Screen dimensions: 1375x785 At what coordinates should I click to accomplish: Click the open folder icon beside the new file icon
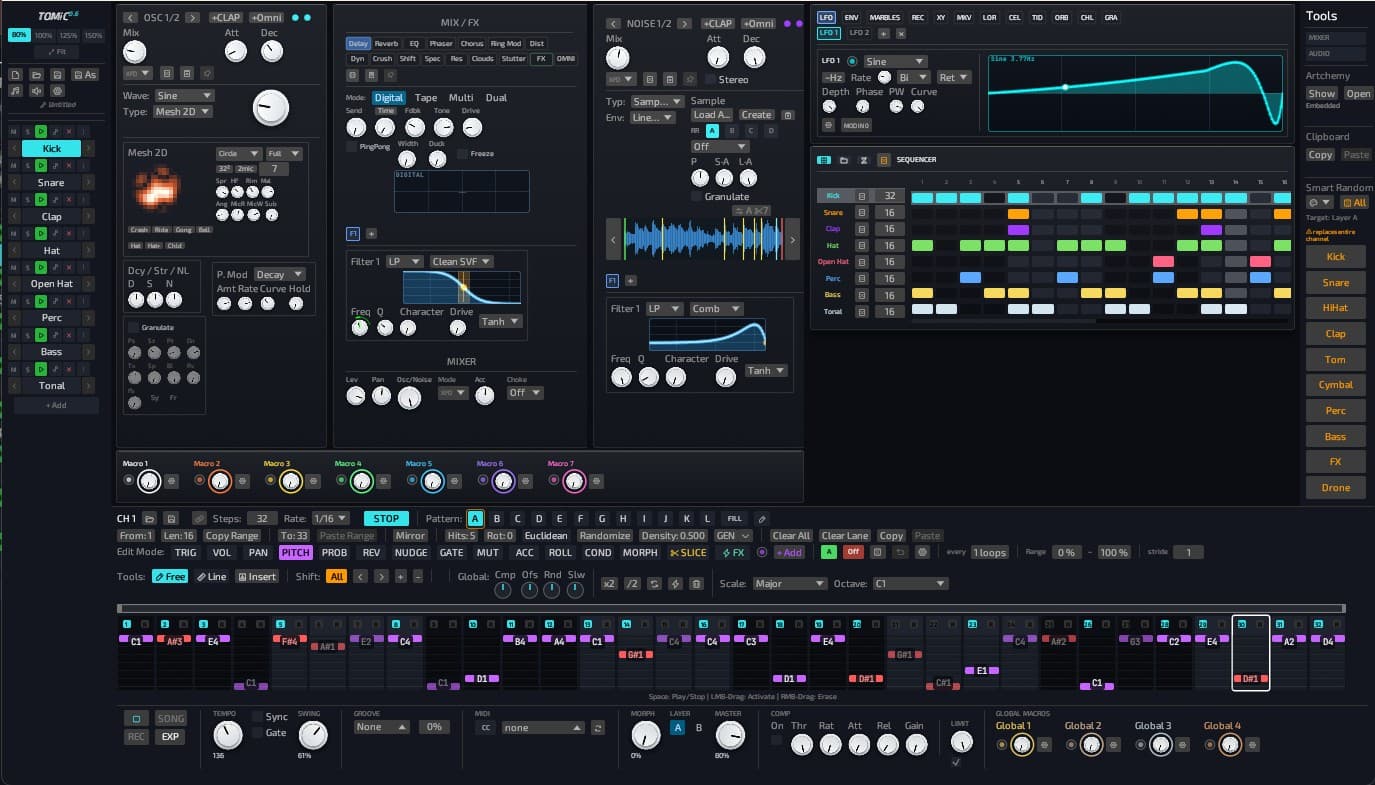(37, 74)
